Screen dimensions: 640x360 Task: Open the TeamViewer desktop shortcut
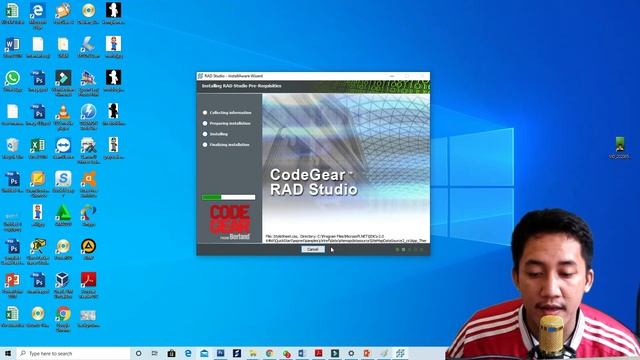[x=63, y=149]
